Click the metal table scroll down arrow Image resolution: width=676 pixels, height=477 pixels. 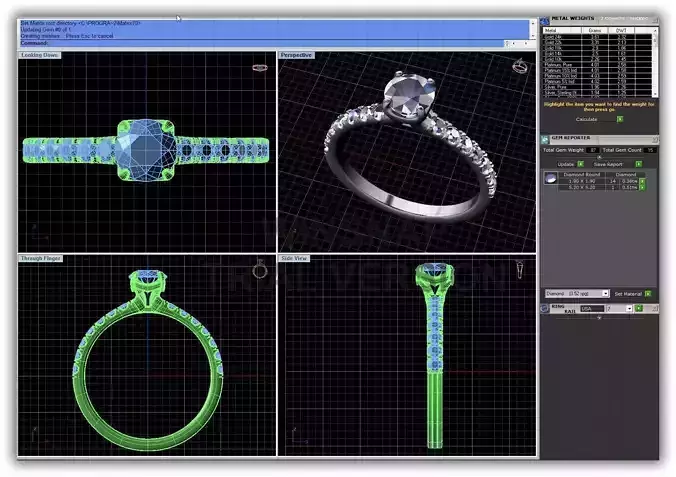655,94
